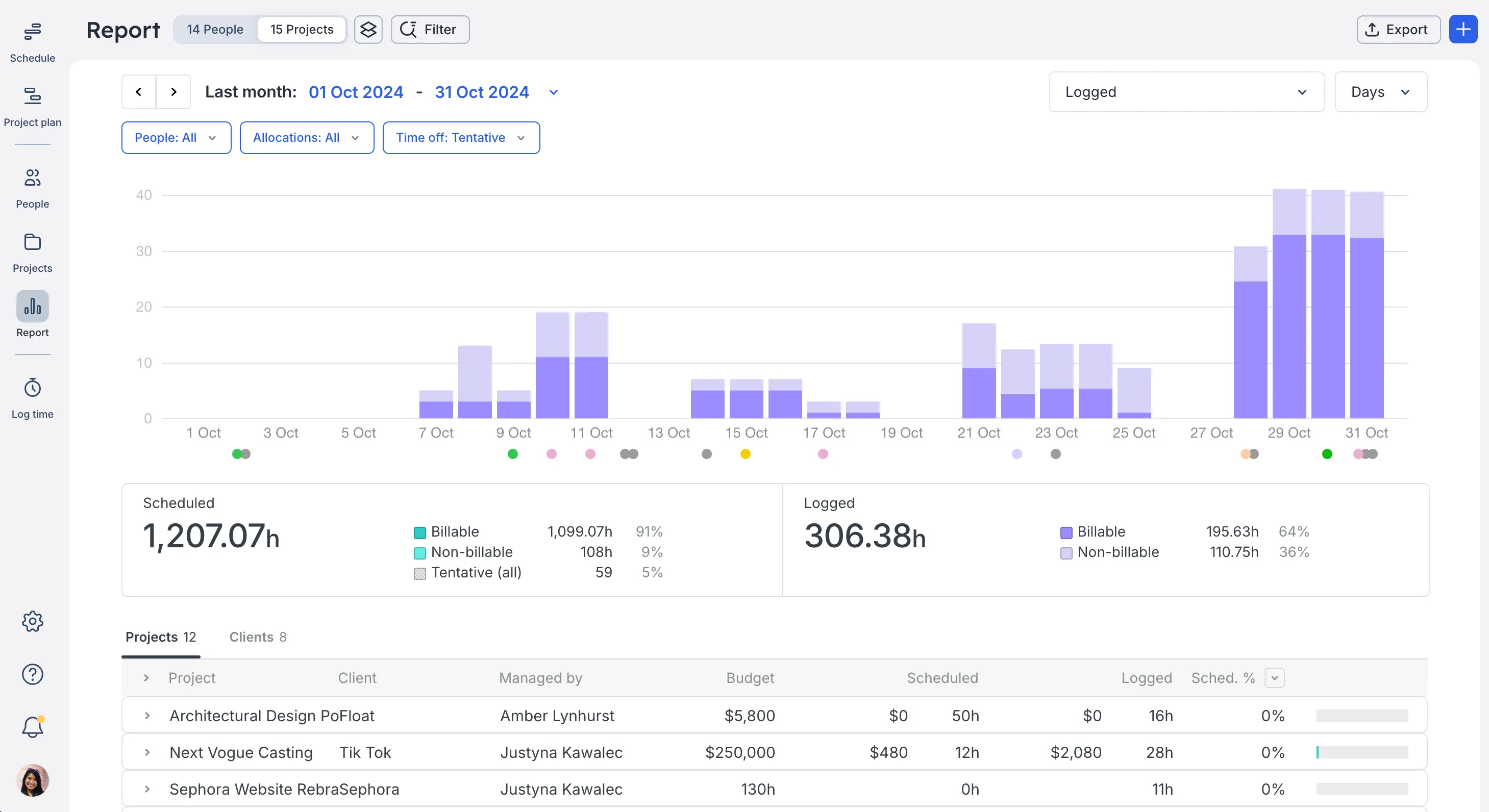Click the logged Billable purple swatch
1489x812 pixels.
(1066, 532)
